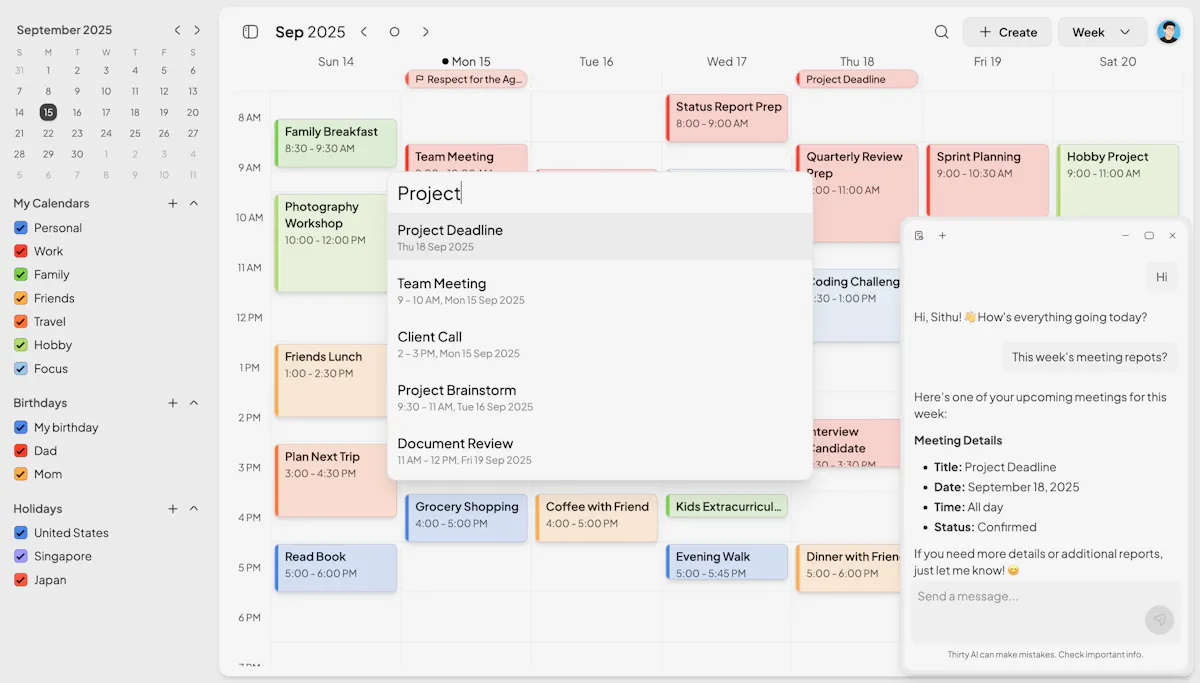Uncheck the United States holidays
1200x683 pixels.
[20, 533]
